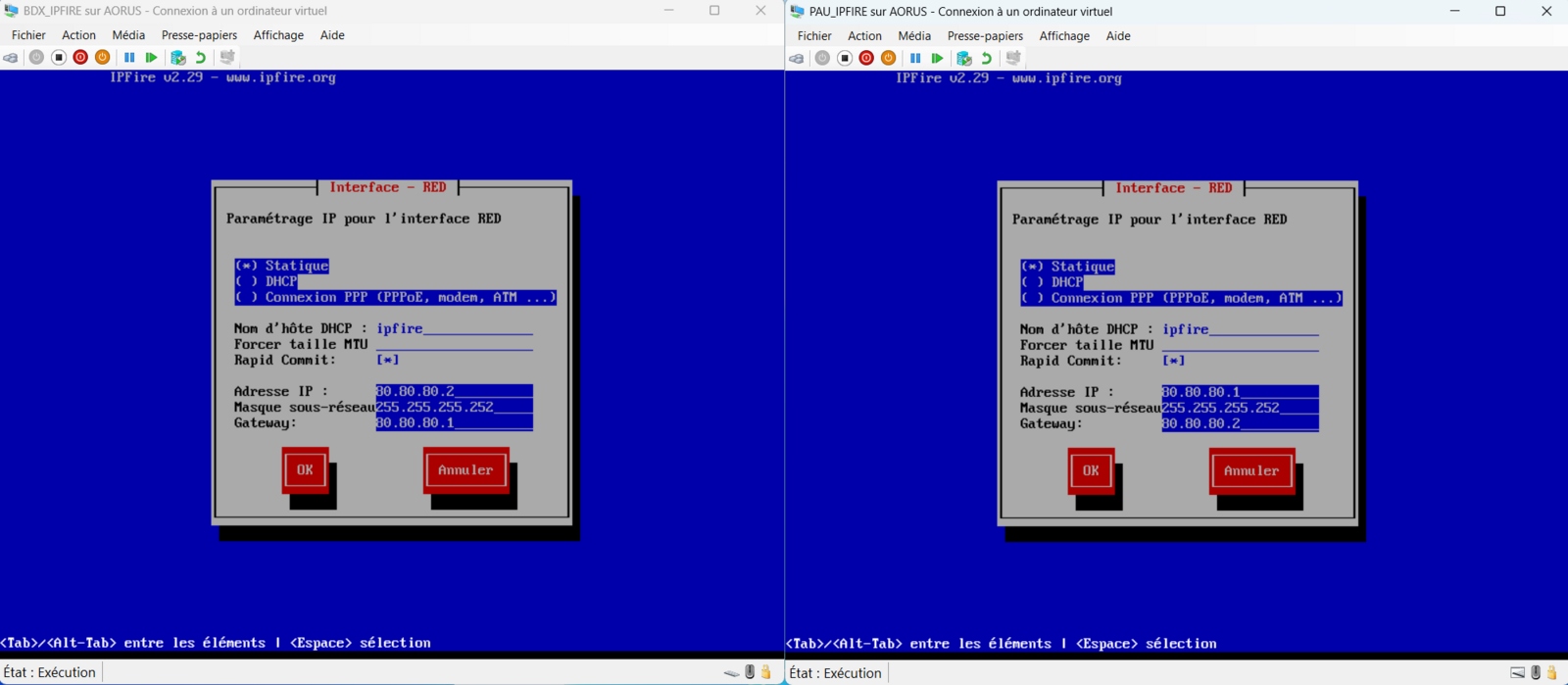Click orange Save state icon in PAU_IPFIRE toolbar
Image resolution: width=1568 pixels, height=685 pixels.
click(888, 59)
